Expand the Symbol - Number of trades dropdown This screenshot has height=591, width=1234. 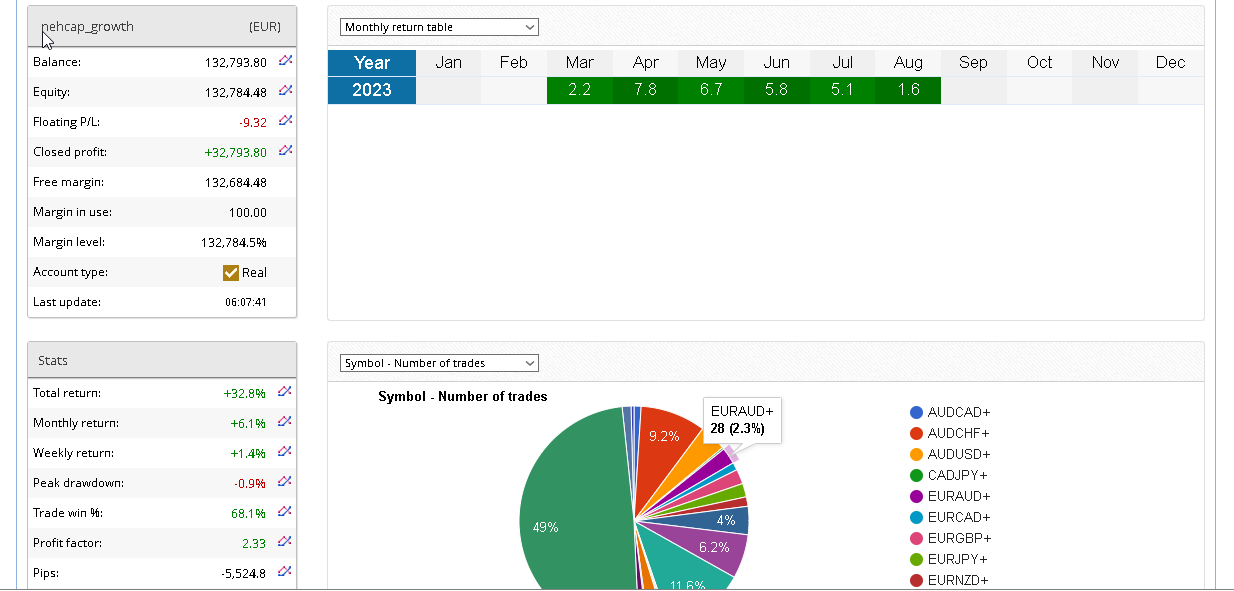click(439, 363)
